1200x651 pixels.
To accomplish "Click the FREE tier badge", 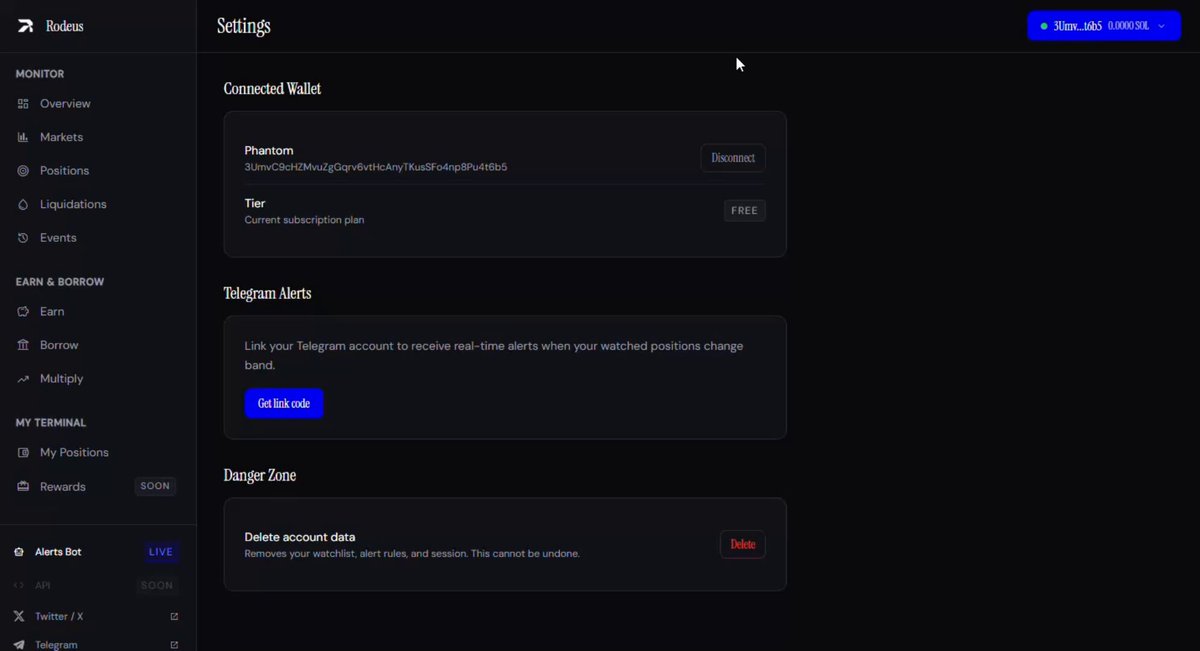I will pyautogui.click(x=745, y=211).
